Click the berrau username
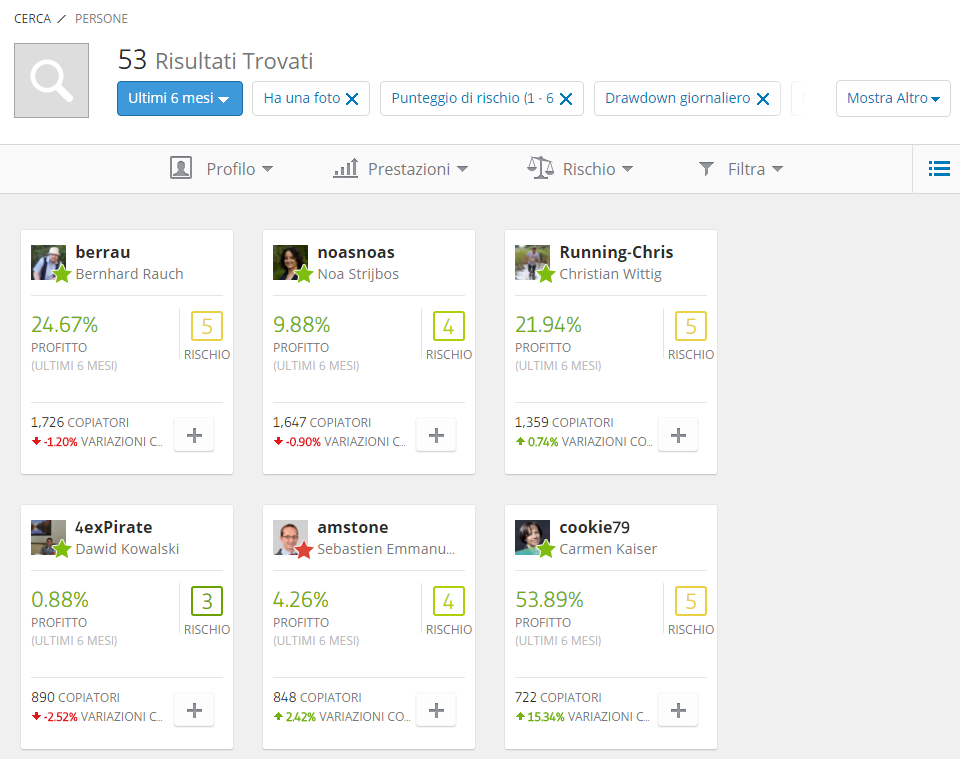 (103, 252)
